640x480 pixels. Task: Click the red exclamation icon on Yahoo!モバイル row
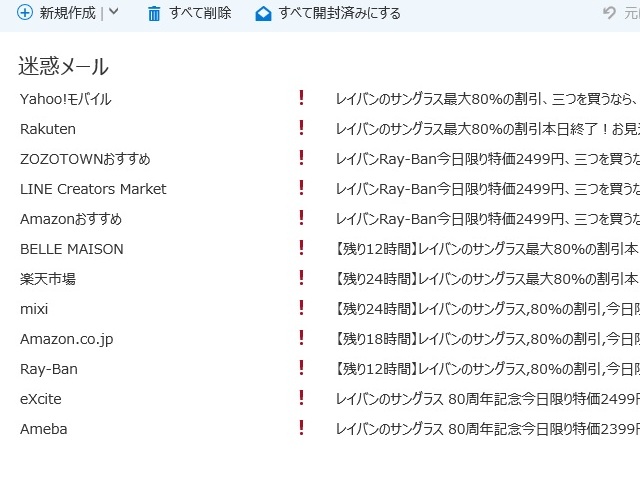(301, 98)
